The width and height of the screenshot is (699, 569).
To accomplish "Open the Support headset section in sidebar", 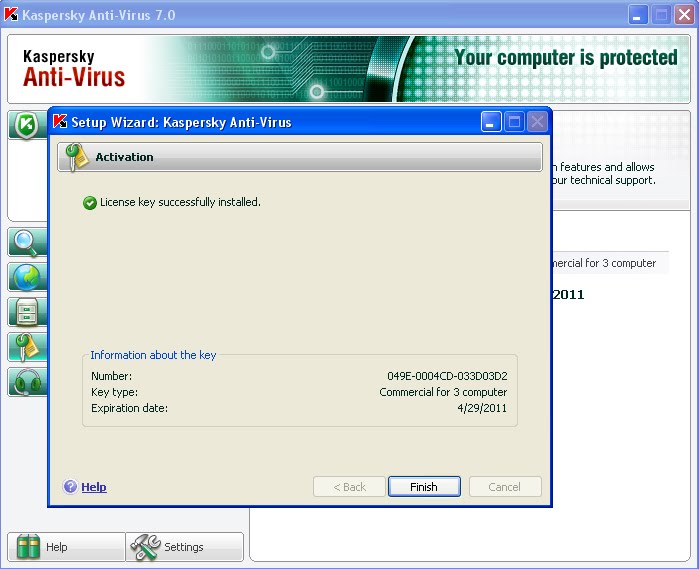I will coord(28,382).
